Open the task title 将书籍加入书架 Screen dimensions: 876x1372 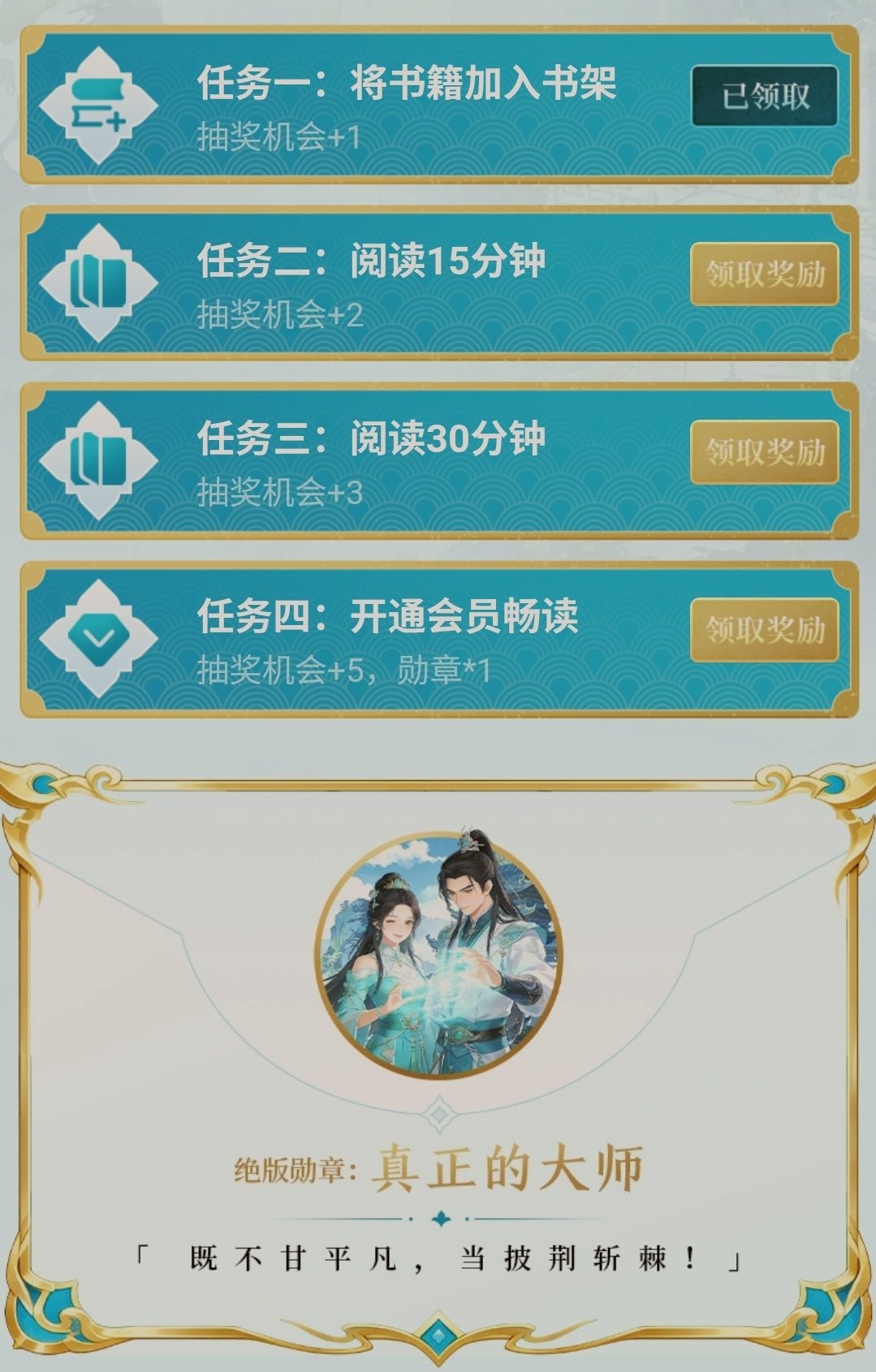coord(483,83)
